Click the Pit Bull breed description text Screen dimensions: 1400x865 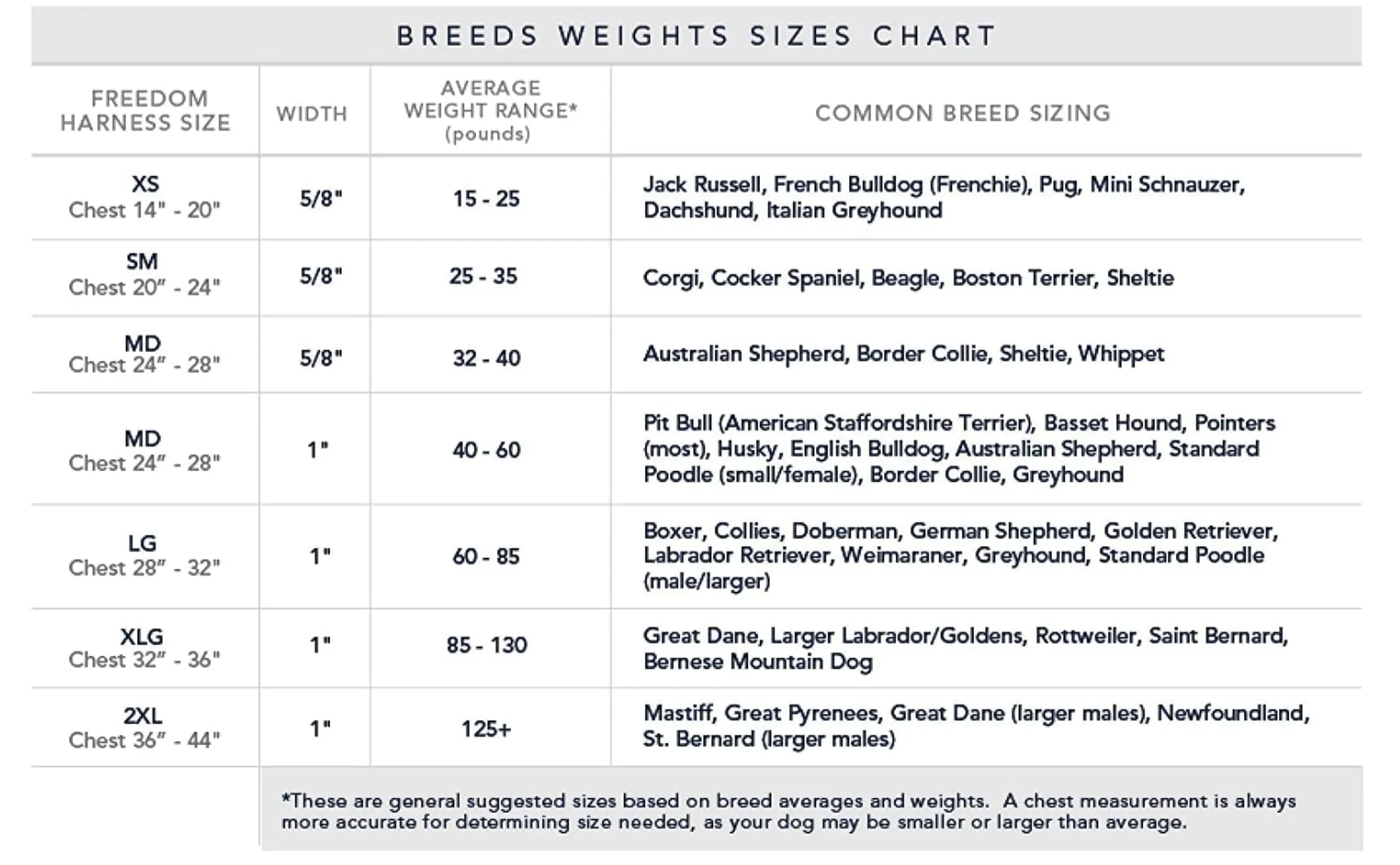(x=959, y=449)
